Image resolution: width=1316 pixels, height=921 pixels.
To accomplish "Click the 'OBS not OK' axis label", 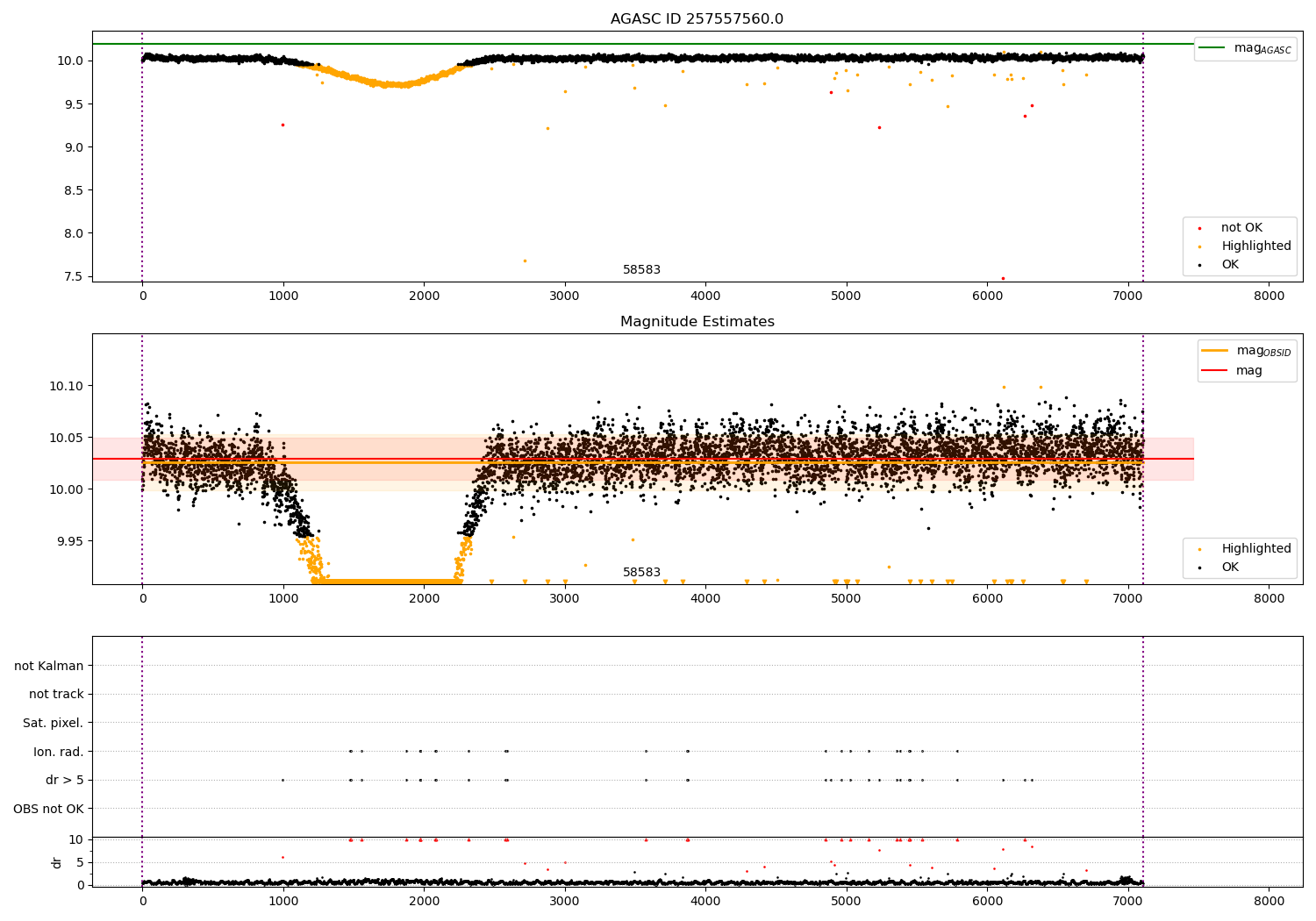I will pos(49,809).
